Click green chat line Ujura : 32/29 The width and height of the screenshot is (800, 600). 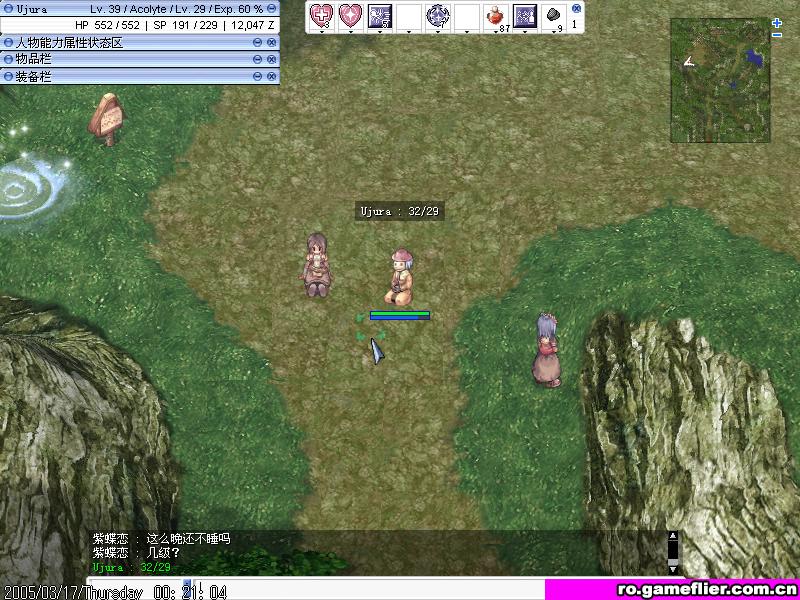(x=132, y=567)
